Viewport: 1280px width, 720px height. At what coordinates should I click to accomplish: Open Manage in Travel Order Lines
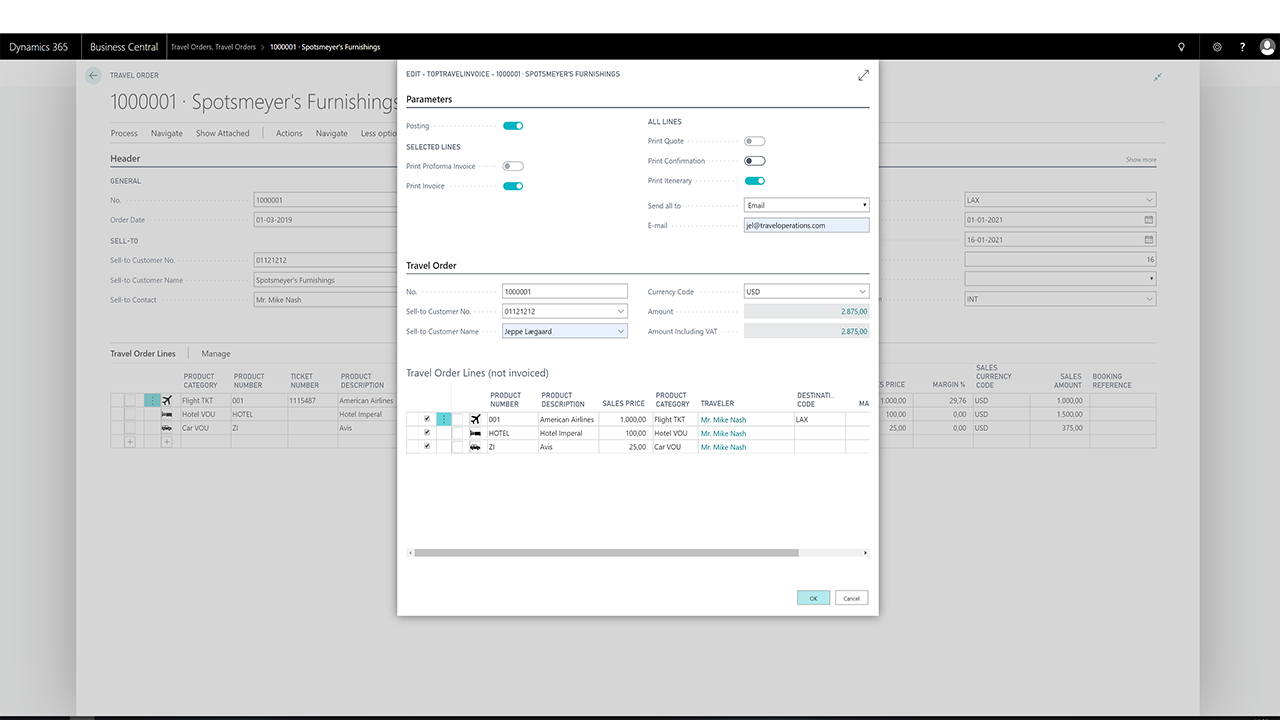(216, 354)
